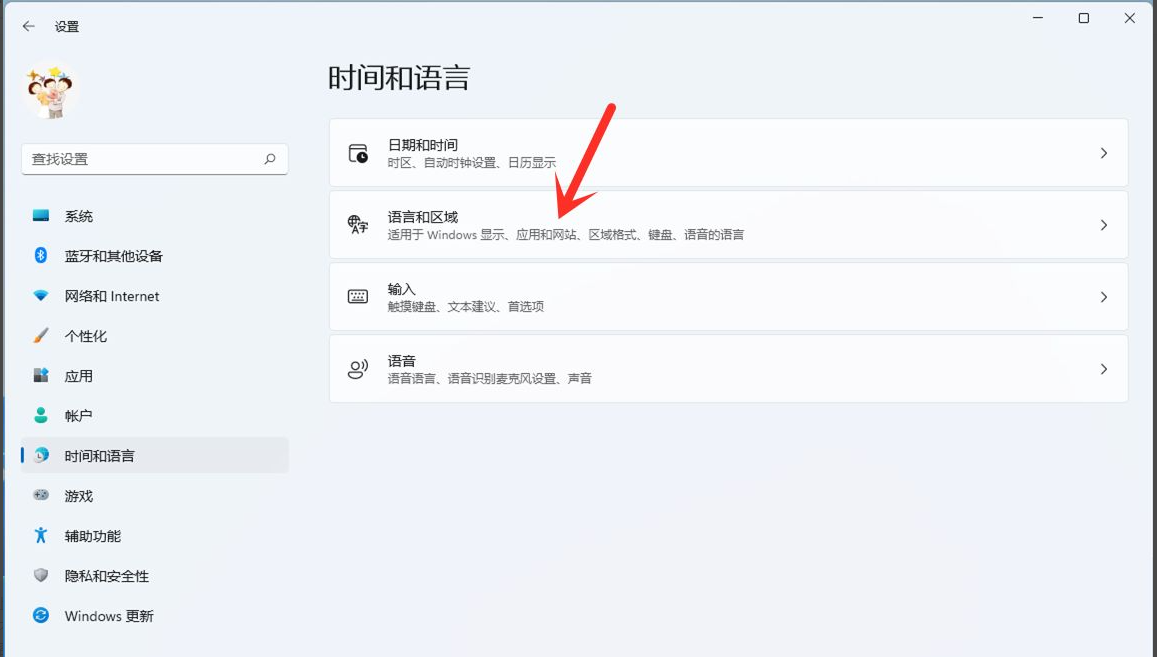
Task: Expand 语言和区域 using its right chevron
Action: point(1103,225)
